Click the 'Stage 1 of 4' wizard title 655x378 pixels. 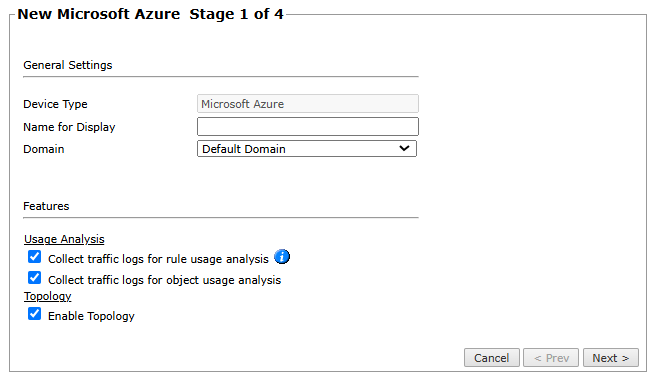[236, 14]
